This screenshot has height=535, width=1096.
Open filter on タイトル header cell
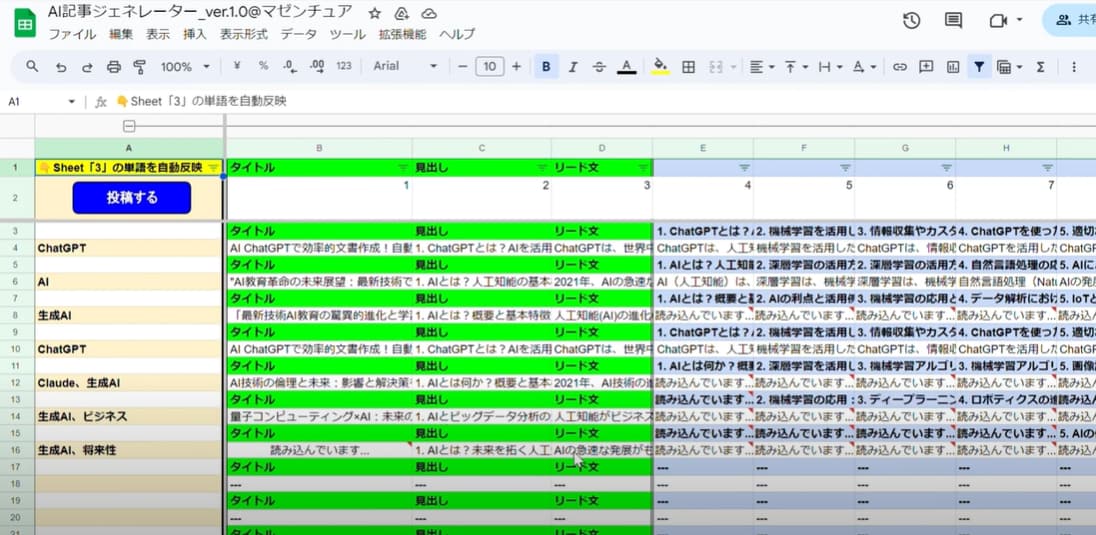pos(403,168)
